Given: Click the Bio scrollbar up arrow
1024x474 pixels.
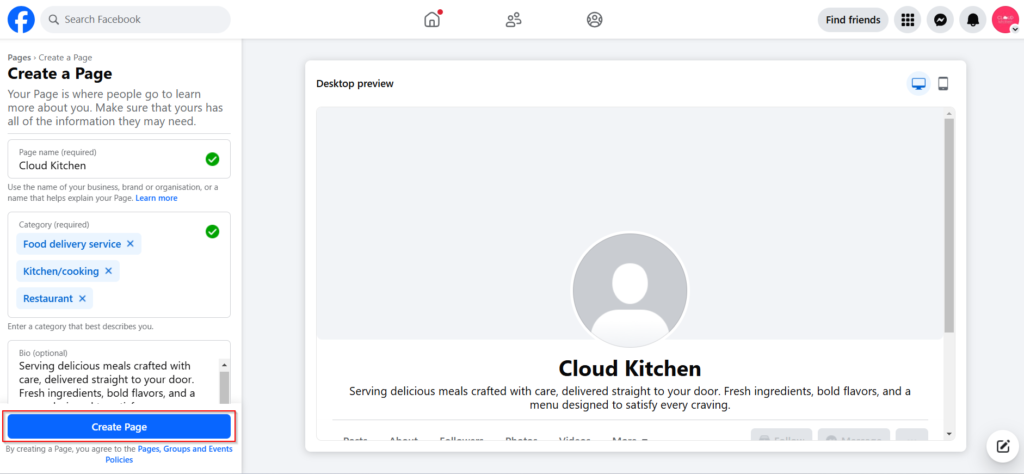Looking at the screenshot, I should point(224,365).
